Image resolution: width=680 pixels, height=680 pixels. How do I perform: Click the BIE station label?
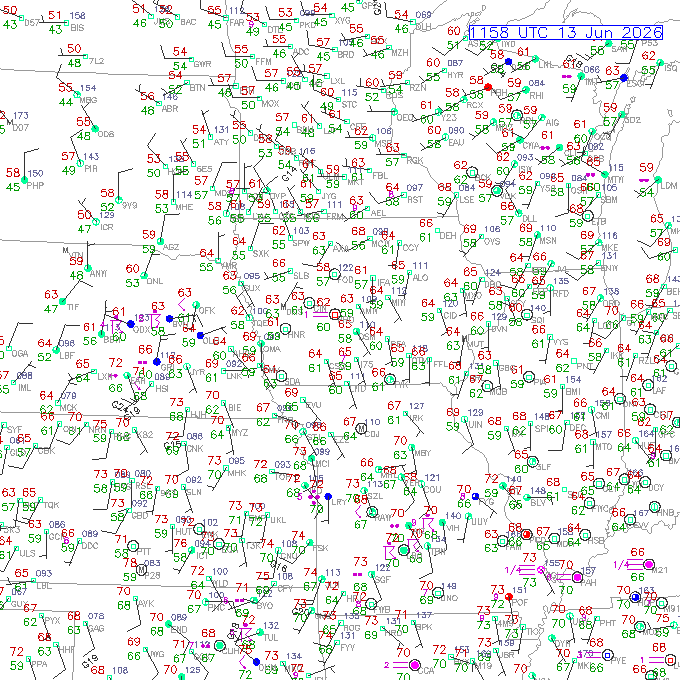click(235, 408)
